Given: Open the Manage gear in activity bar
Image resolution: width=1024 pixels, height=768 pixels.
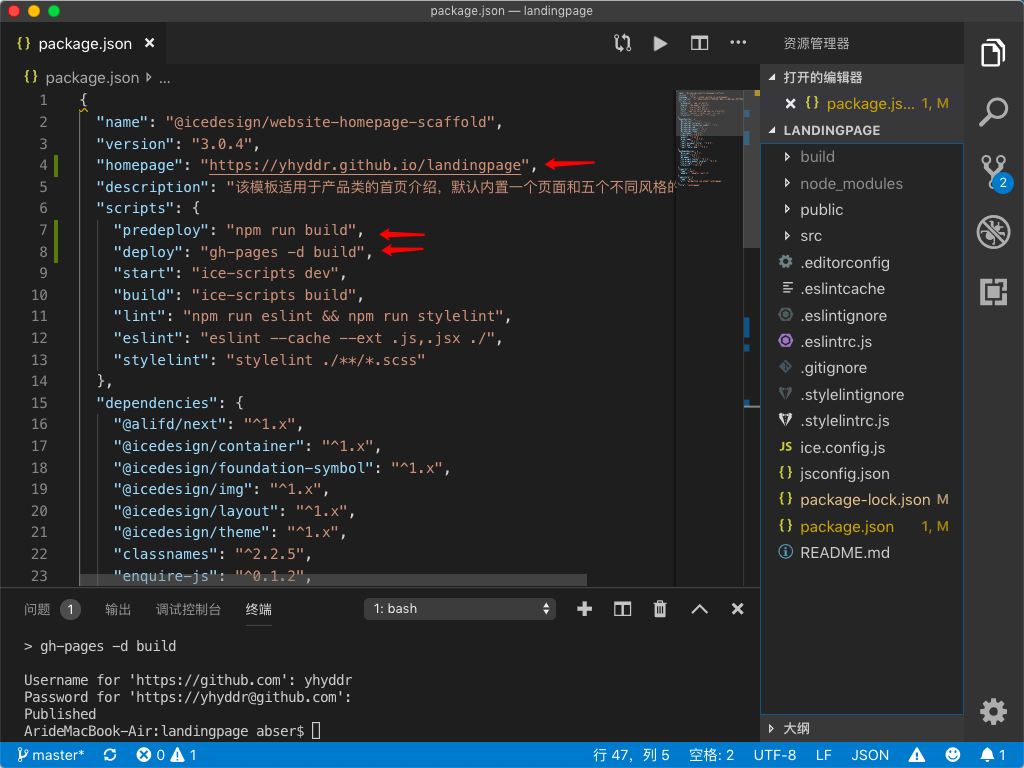Looking at the screenshot, I should [993, 711].
